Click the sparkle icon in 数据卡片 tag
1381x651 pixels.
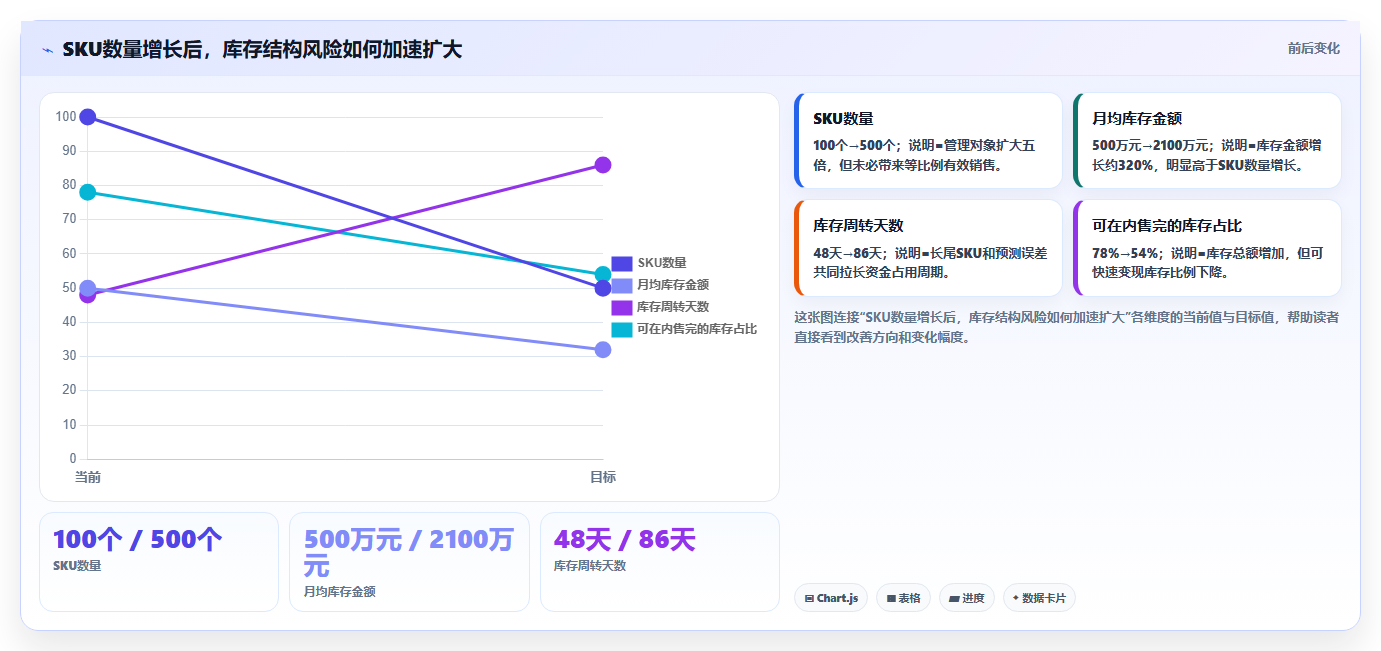click(1016, 598)
